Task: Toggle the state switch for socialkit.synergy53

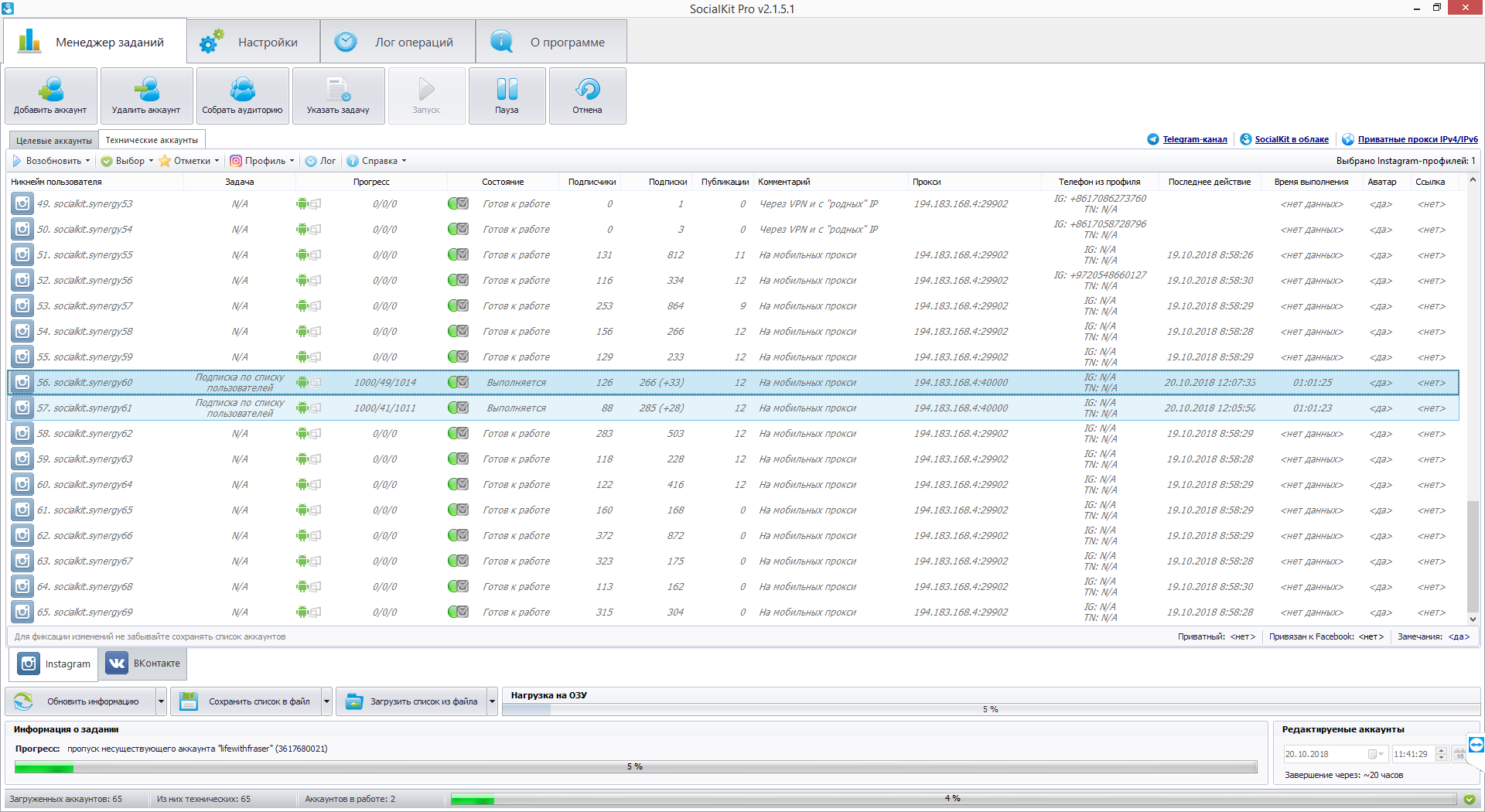Action: click(x=458, y=204)
